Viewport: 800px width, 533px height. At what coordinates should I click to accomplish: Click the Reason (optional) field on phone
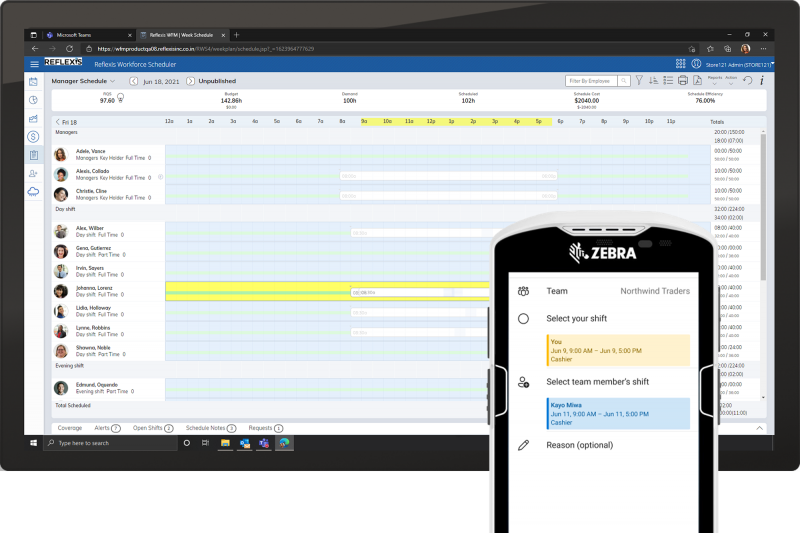580,445
